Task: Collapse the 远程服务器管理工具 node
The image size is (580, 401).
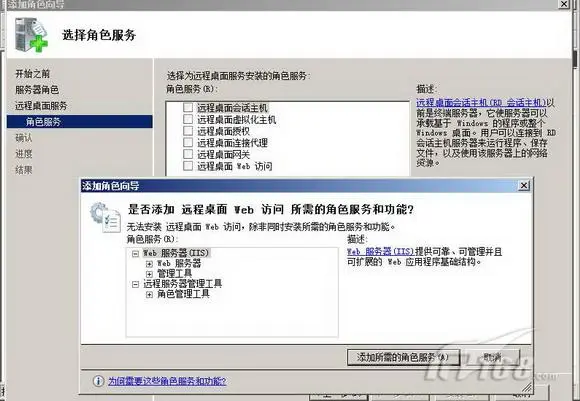Action: coord(135,284)
